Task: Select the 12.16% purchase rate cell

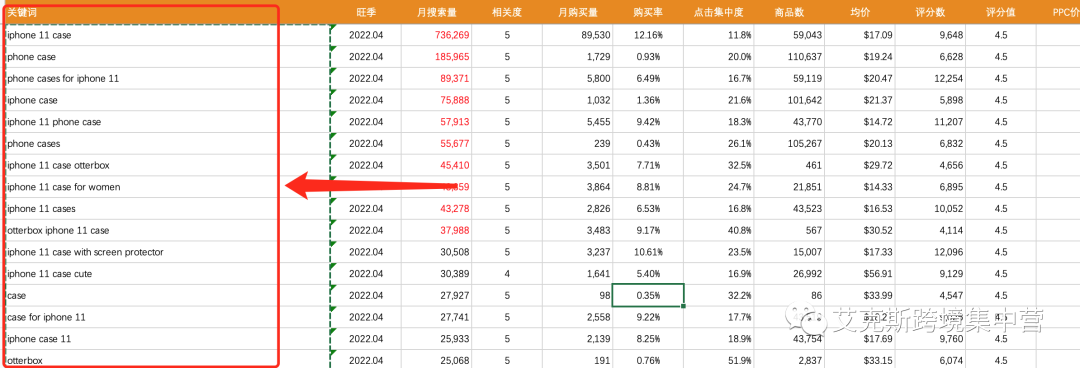Action: pos(648,35)
